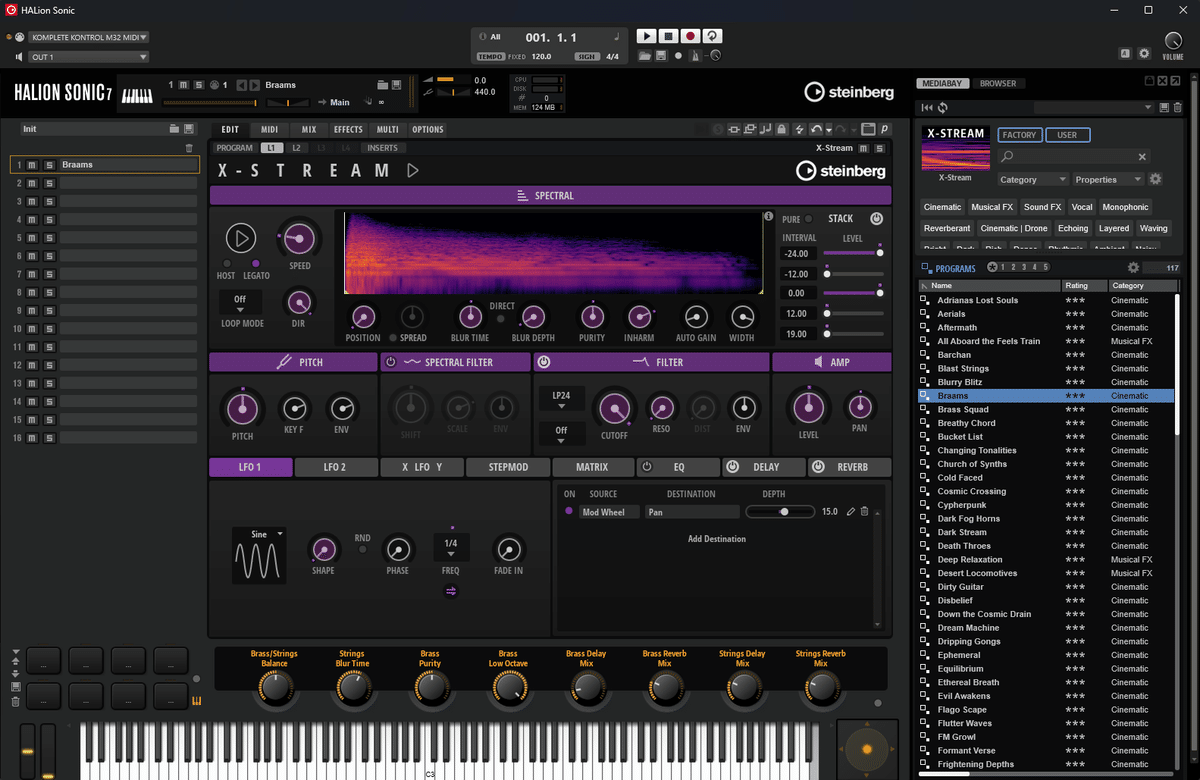Open the results list gear beside 117
The height and width of the screenshot is (780, 1200).
coord(1133,268)
